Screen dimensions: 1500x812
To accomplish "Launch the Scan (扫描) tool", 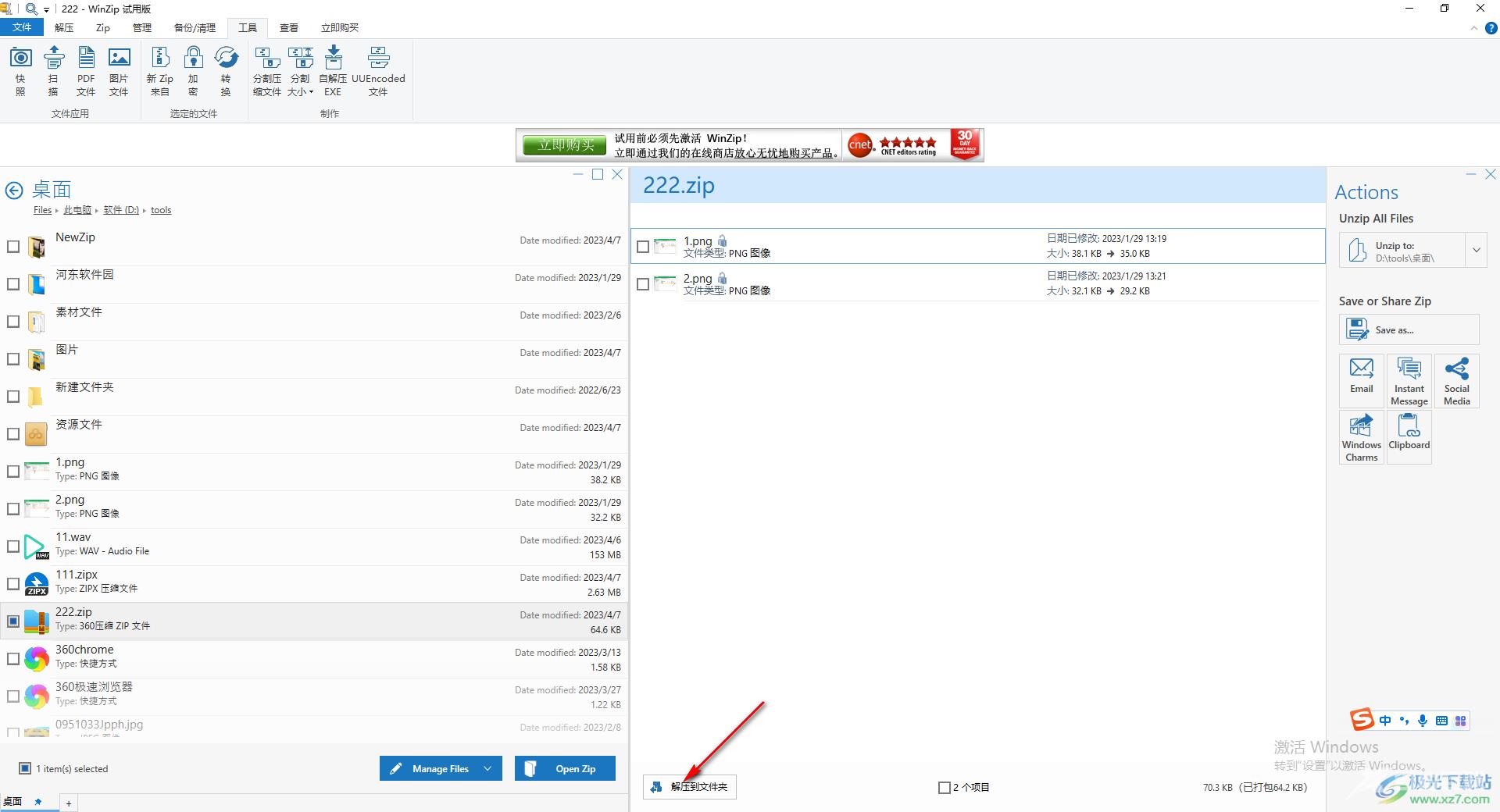I will 53,70.
